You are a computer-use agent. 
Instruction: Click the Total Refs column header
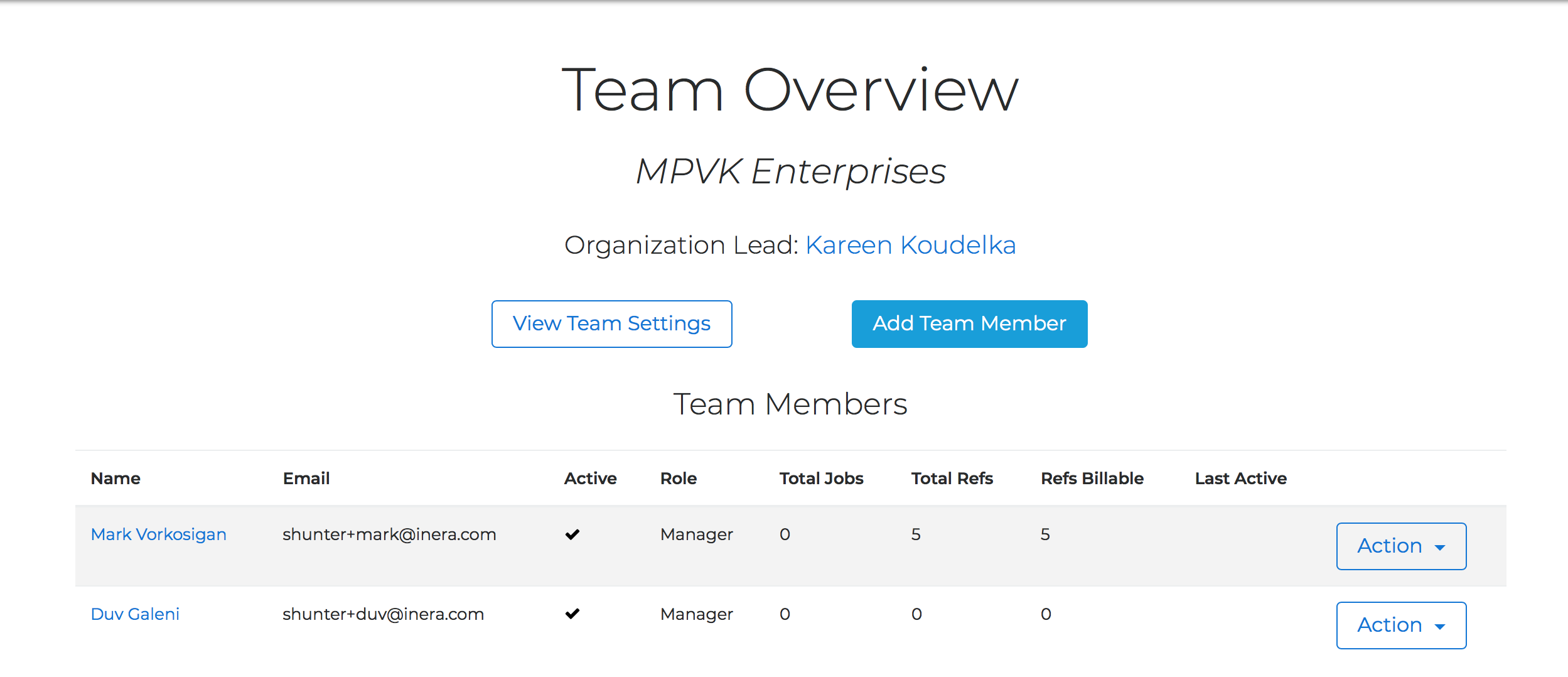[x=952, y=479]
